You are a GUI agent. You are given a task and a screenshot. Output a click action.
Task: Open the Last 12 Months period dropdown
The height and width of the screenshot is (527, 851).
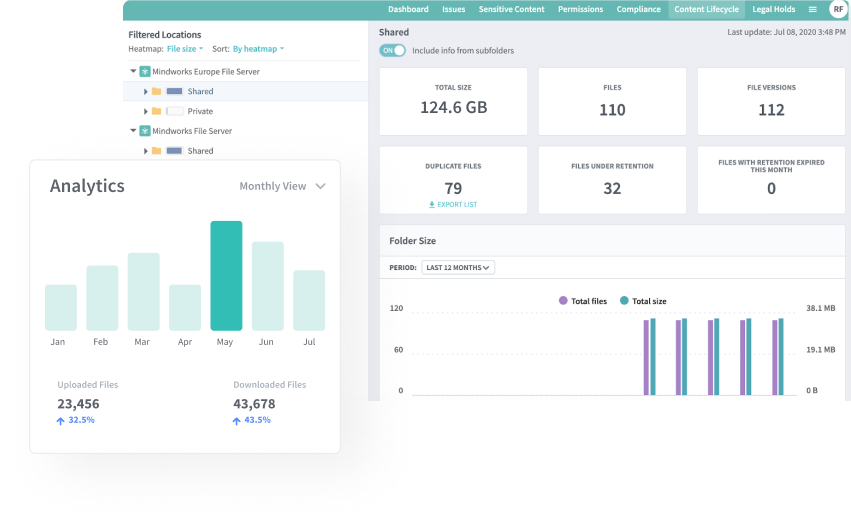point(458,267)
